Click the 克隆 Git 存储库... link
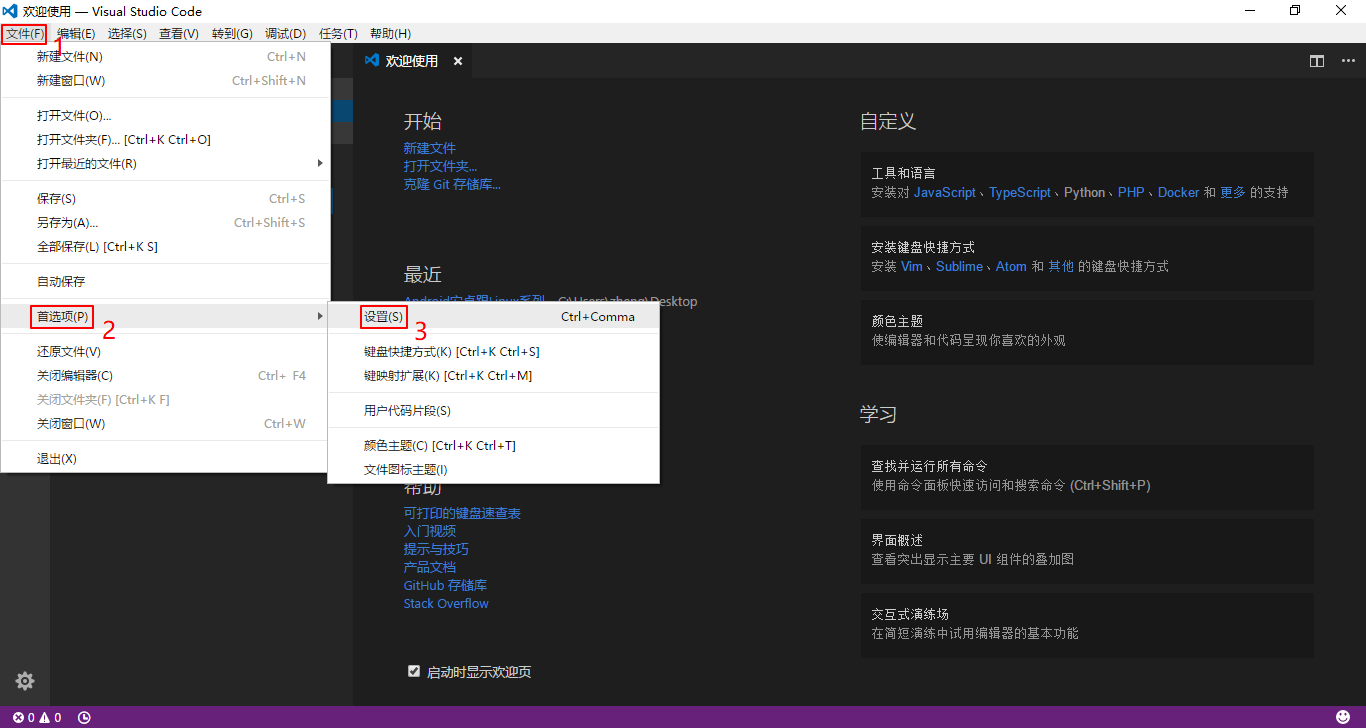 click(452, 184)
